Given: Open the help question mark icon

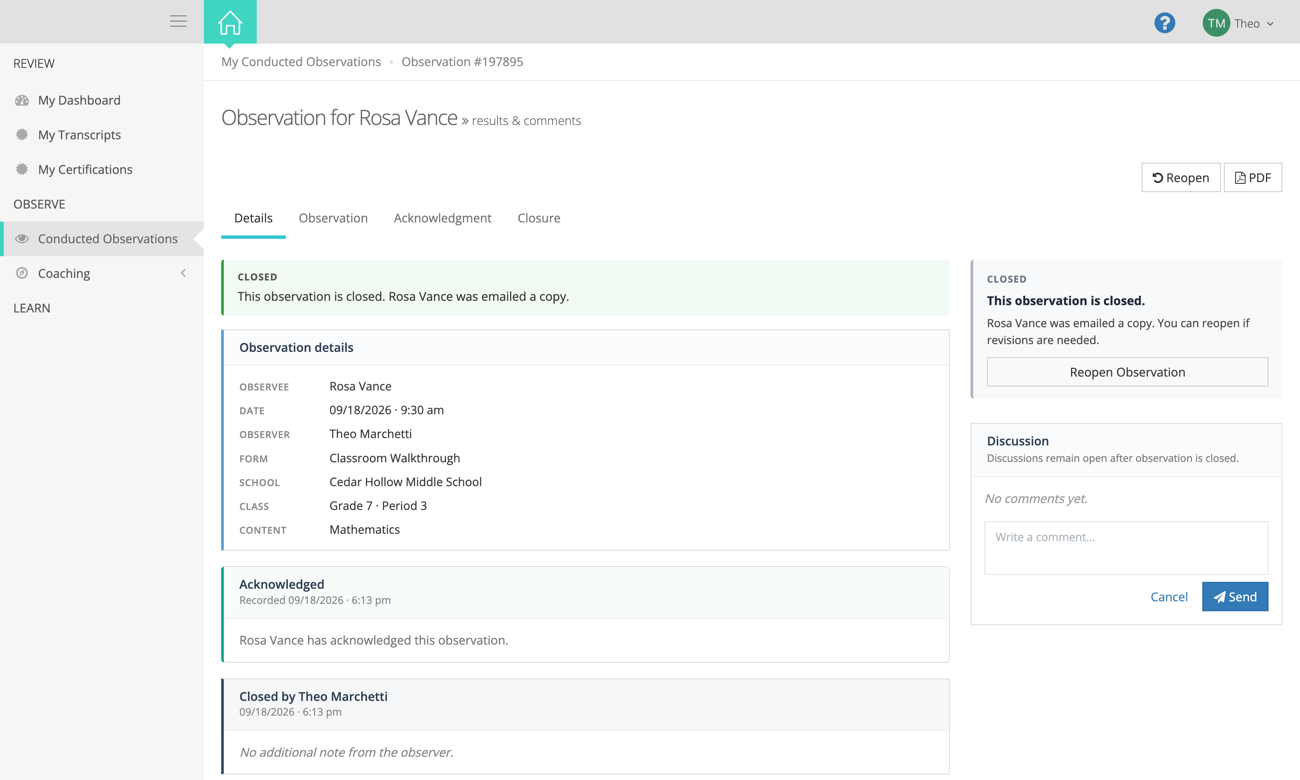Looking at the screenshot, I should click(x=1164, y=23).
